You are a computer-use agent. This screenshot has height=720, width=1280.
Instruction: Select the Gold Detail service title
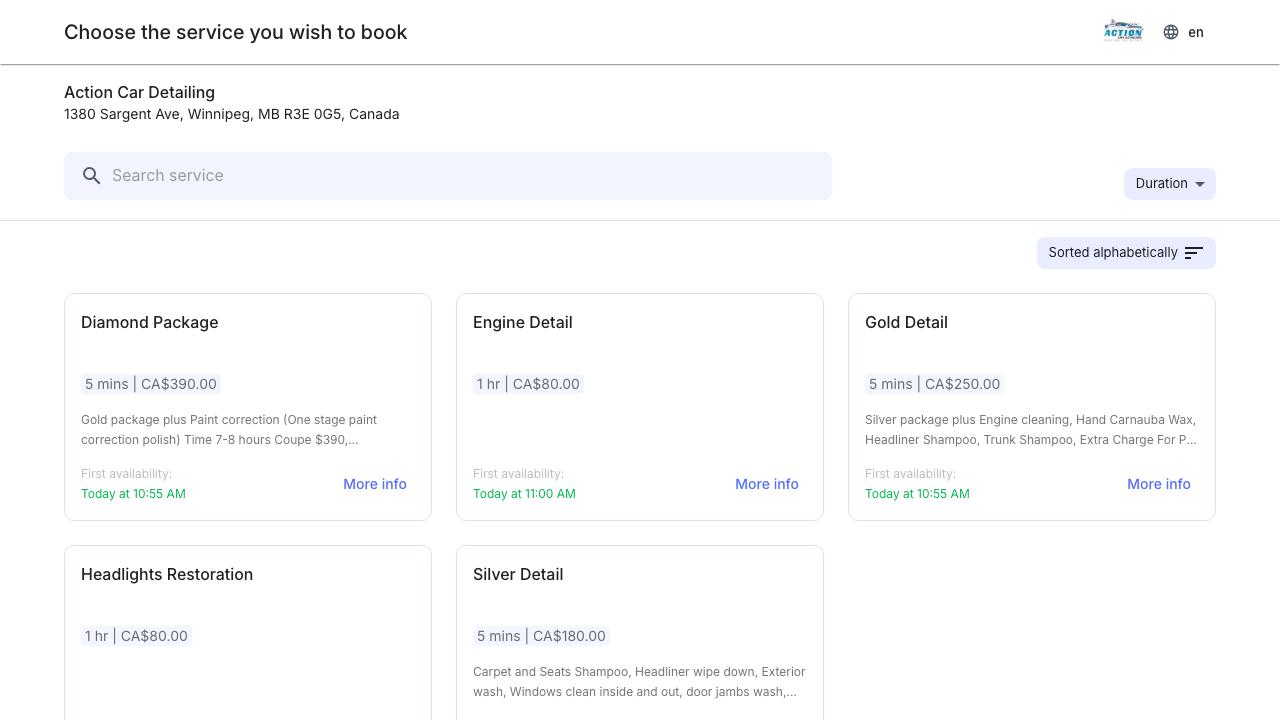click(906, 322)
